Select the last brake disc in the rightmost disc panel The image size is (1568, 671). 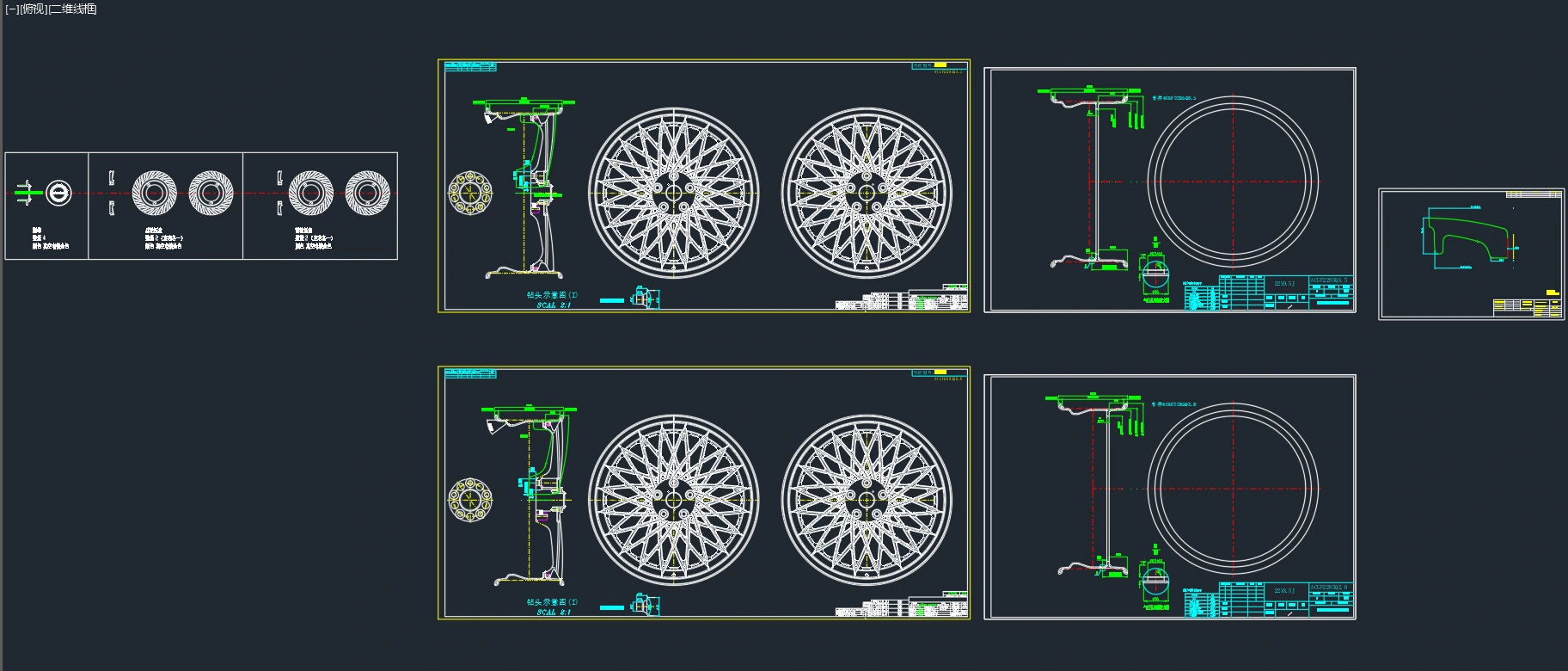coord(368,193)
